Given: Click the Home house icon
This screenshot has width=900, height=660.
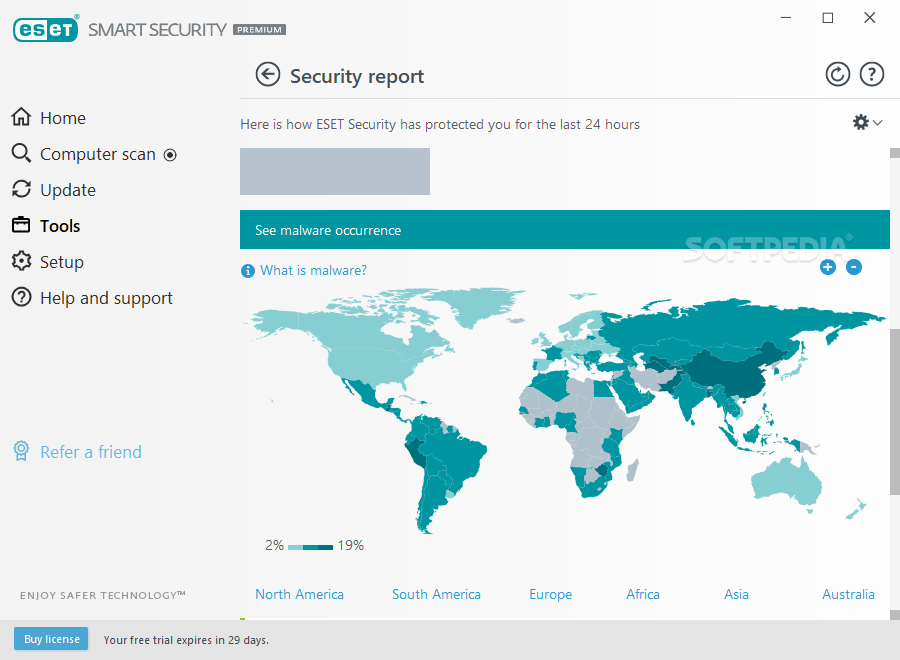Looking at the screenshot, I should point(21,117).
